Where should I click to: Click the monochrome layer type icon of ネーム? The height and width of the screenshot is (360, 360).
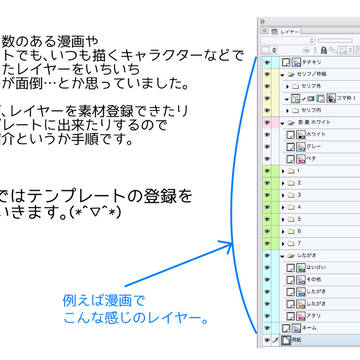(286, 328)
